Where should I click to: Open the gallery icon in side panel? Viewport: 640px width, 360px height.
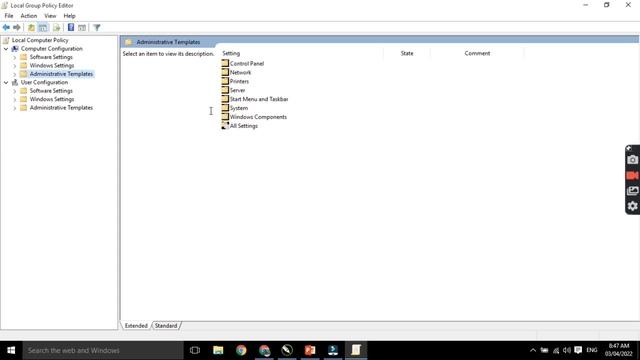pyautogui.click(x=633, y=191)
